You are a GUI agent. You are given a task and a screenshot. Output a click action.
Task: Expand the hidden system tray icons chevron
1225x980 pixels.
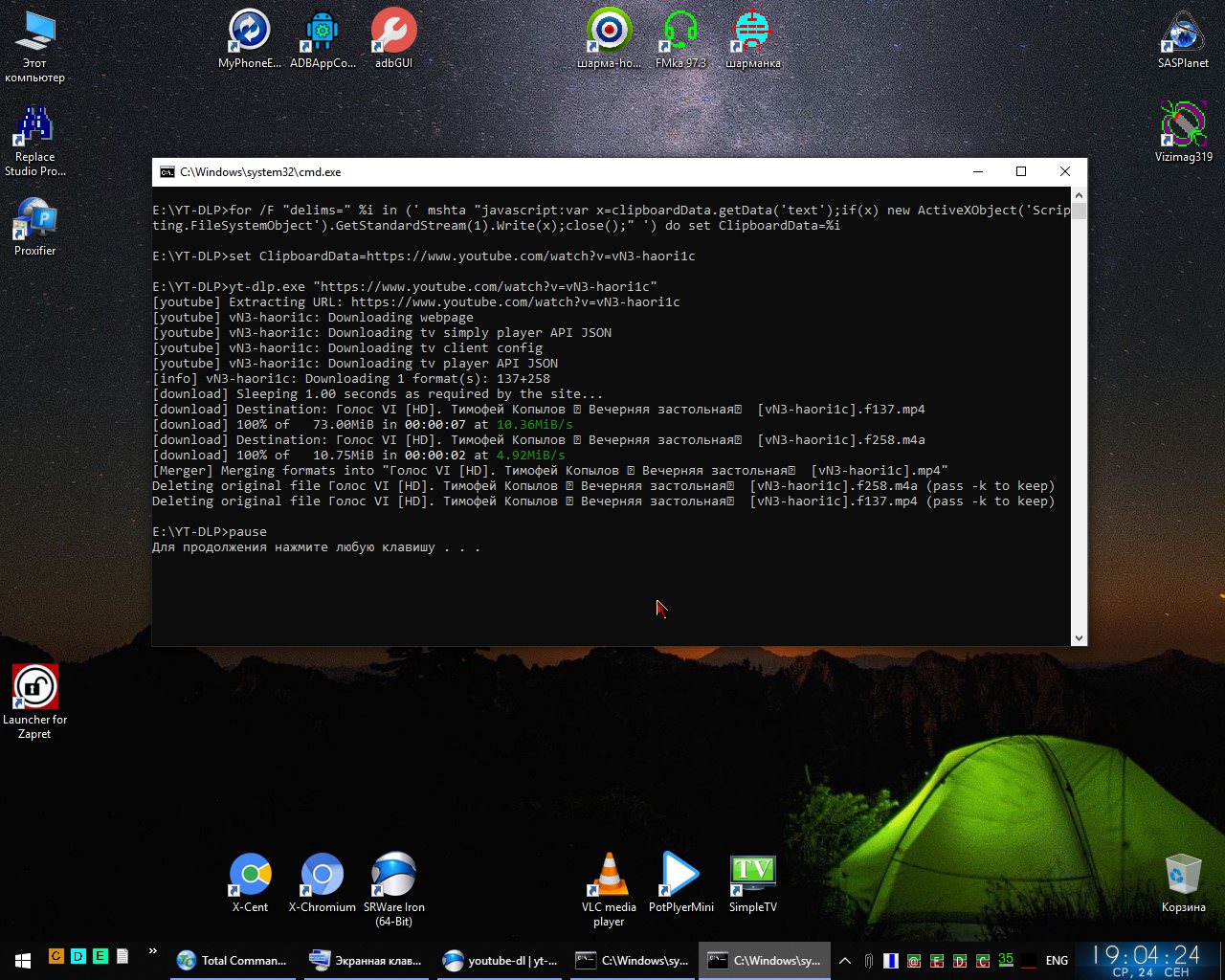pos(845,961)
